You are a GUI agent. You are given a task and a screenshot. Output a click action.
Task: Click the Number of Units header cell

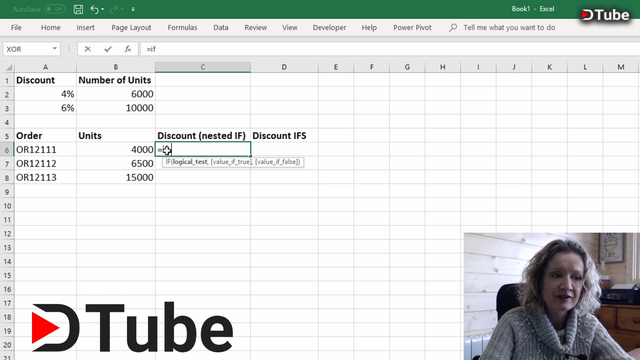pyautogui.click(x=116, y=80)
